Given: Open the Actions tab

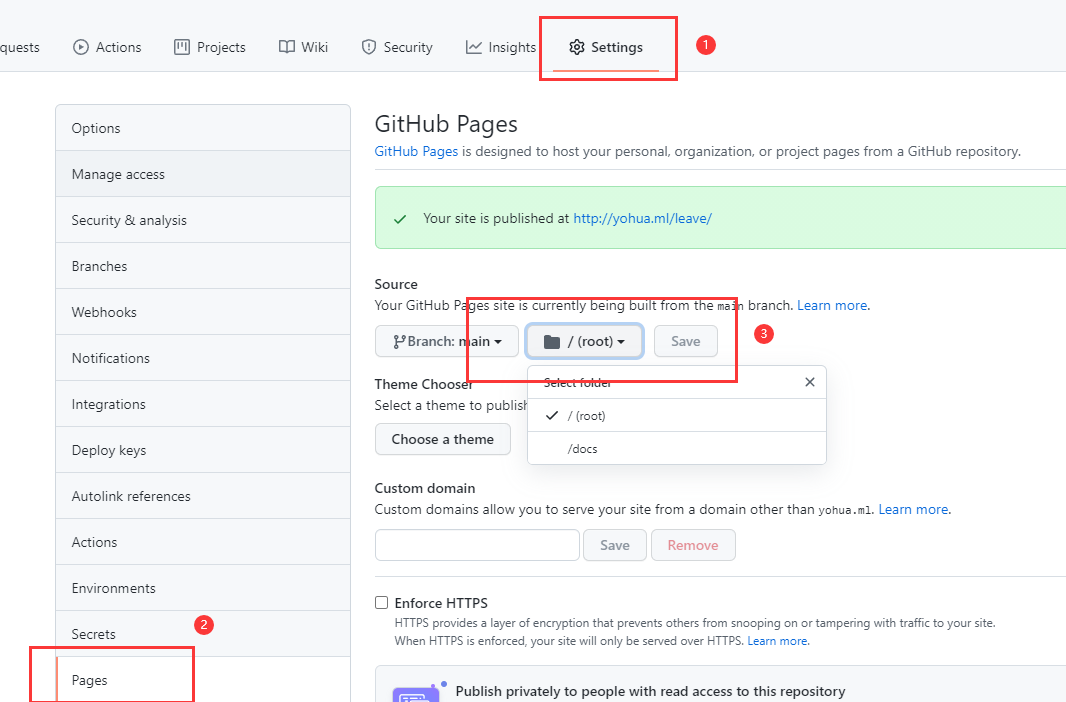Looking at the screenshot, I should (x=107, y=47).
